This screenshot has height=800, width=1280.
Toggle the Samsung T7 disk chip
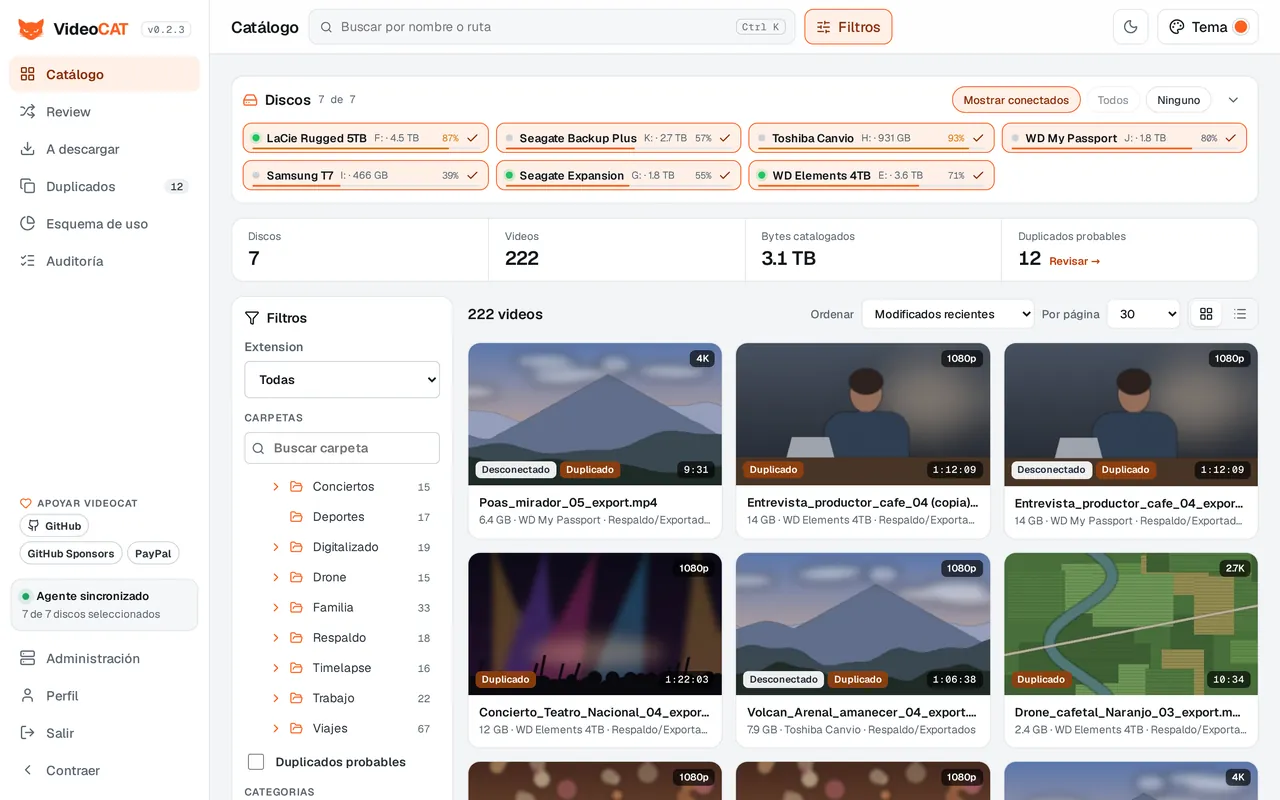(366, 175)
